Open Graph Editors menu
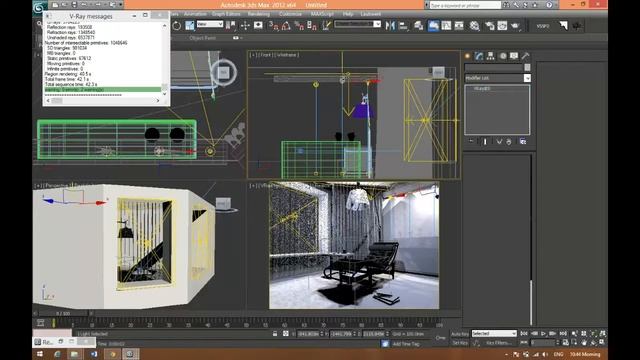Screen dimensions: 640x360 point(226,14)
